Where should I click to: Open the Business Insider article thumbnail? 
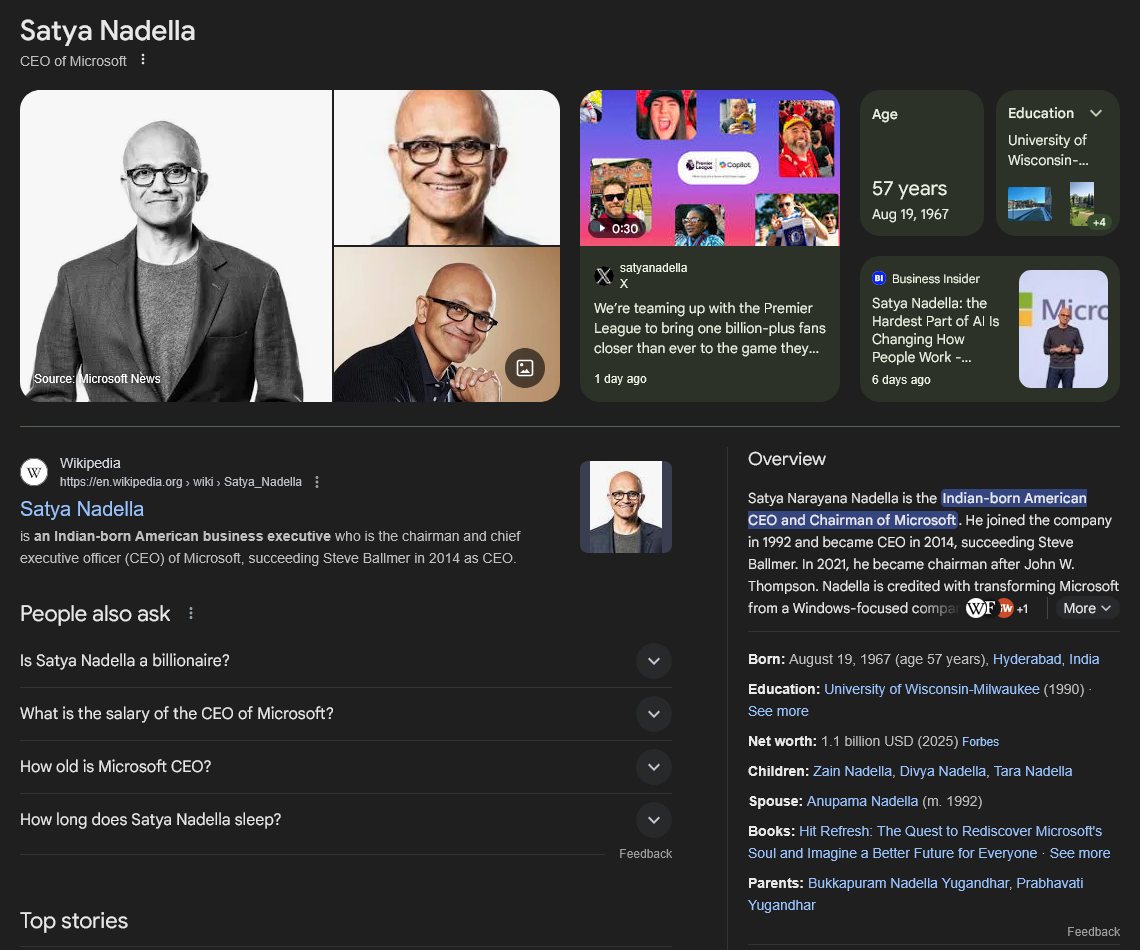[1063, 329]
